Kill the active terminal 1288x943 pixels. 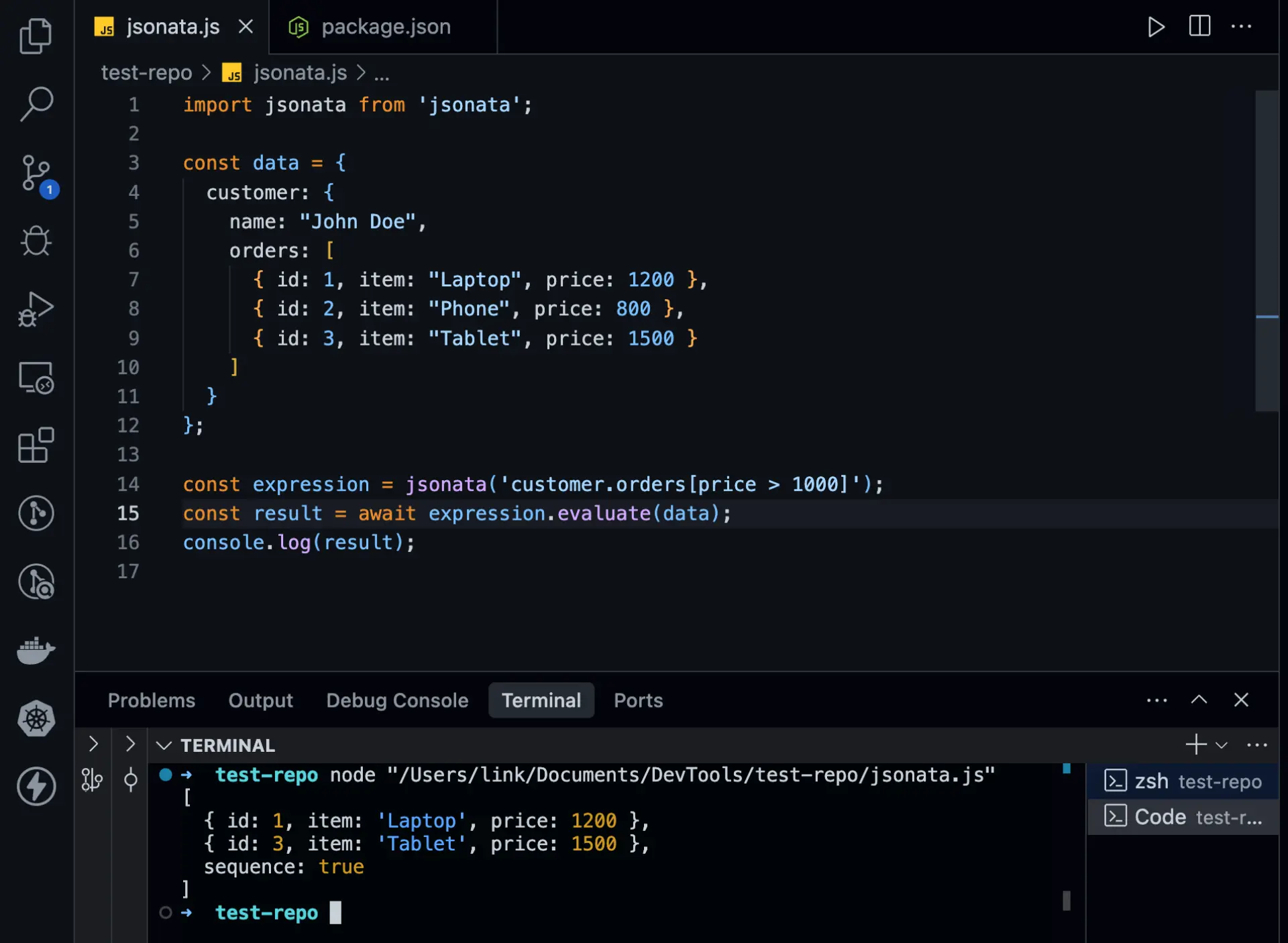[1242, 700]
